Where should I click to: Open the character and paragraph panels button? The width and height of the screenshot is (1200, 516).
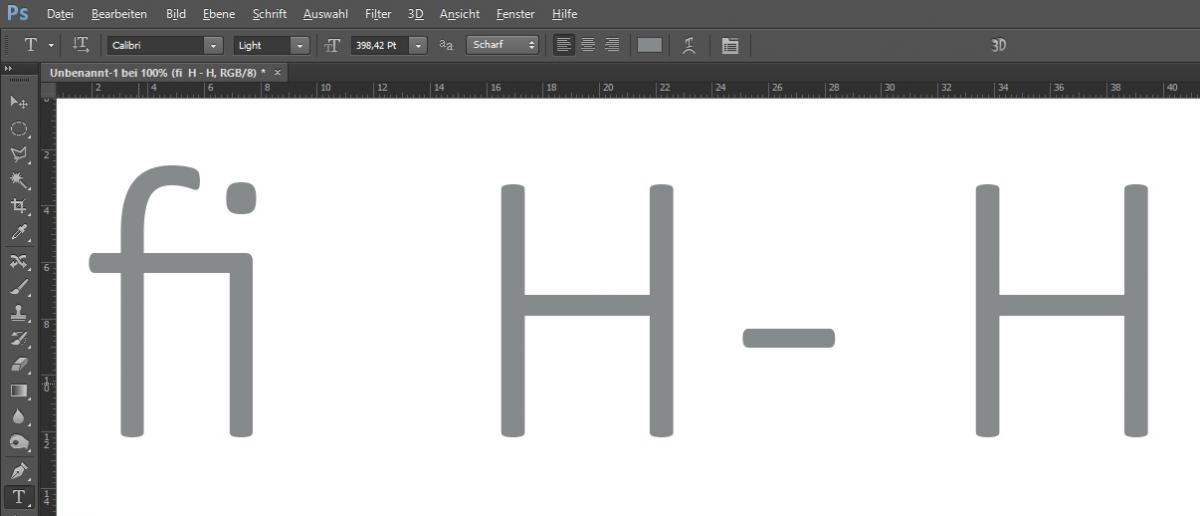(730, 45)
